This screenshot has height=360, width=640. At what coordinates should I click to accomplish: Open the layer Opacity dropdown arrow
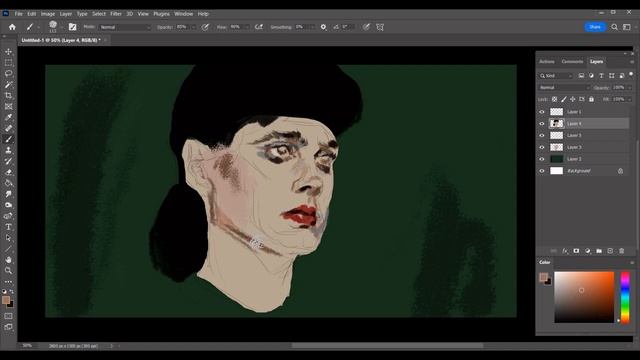click(629, 88)
